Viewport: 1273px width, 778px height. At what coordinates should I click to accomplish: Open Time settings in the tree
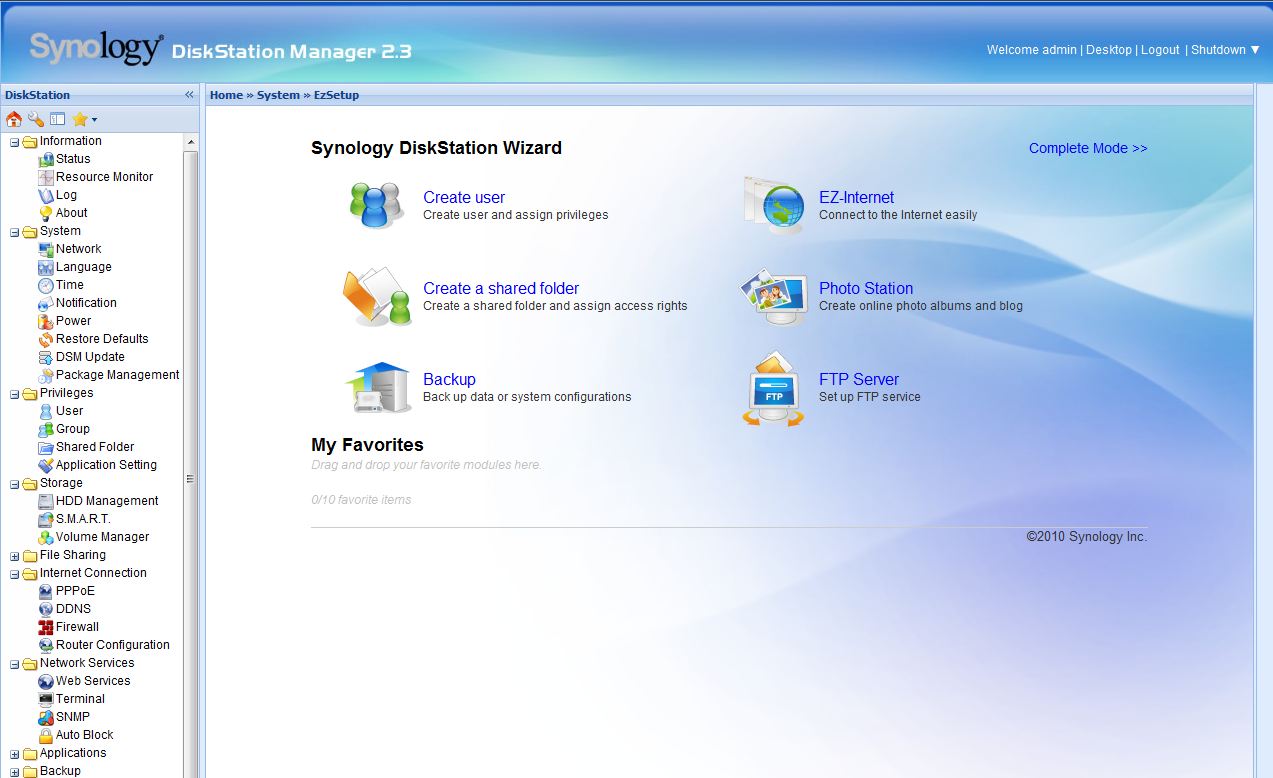(x=70, y=285)
